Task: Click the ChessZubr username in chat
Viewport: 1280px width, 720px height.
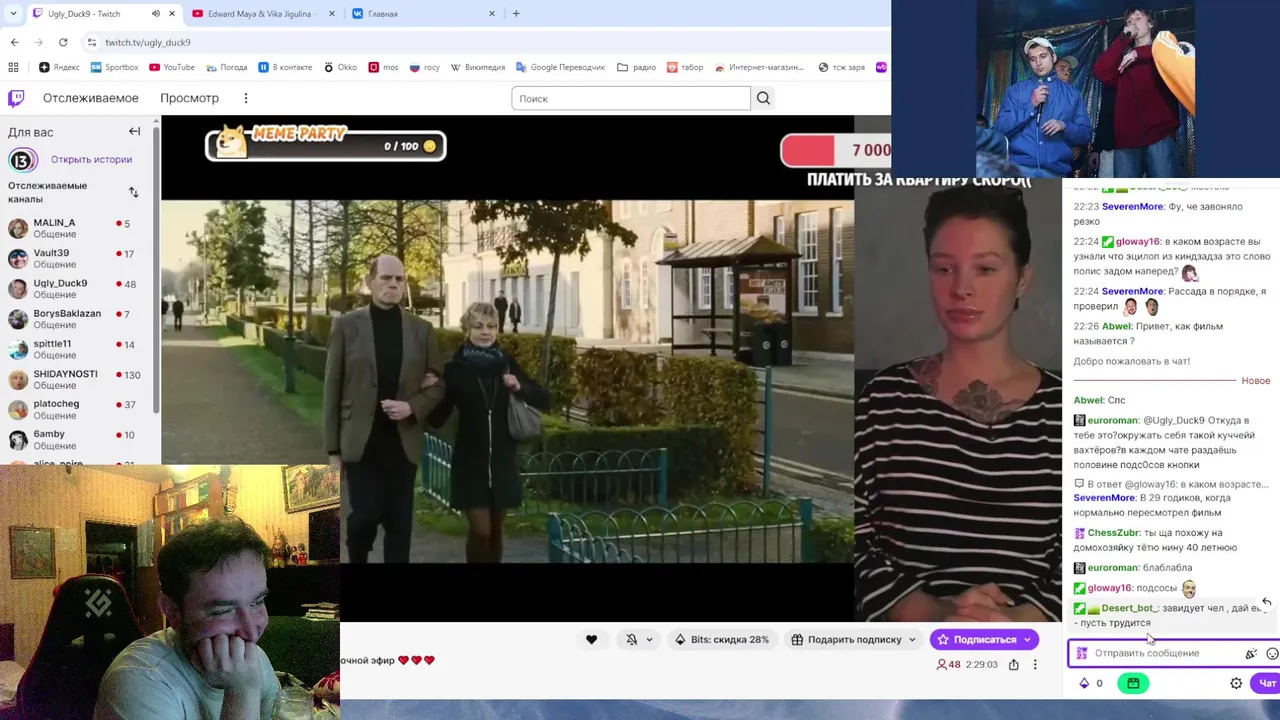Action: pos(1113,533)
